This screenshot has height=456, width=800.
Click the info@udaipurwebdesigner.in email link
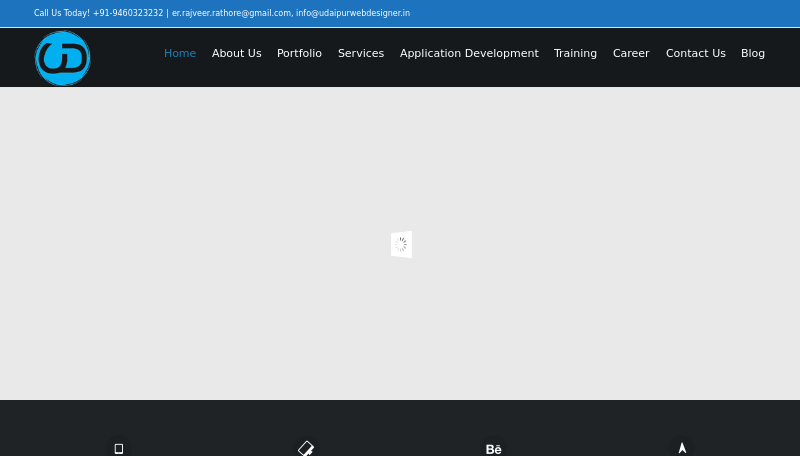point(353,13)
